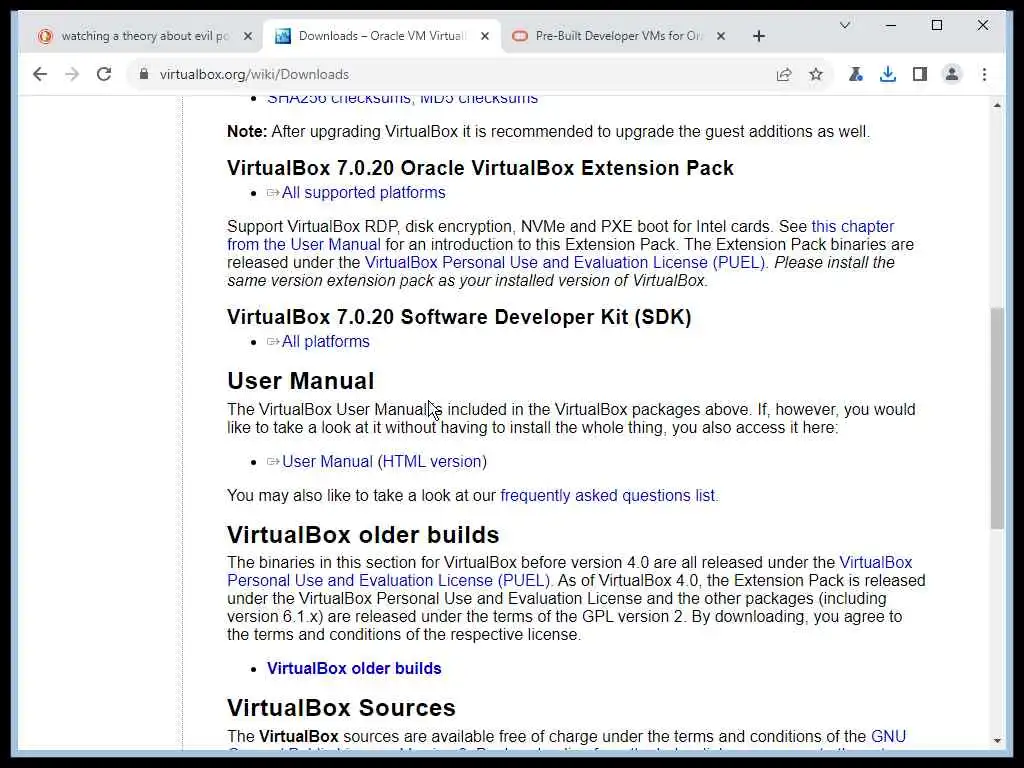Close the Downloads – Oracle VM VirtualBox tab
The image size is (1024, 768).
(485, 37)
